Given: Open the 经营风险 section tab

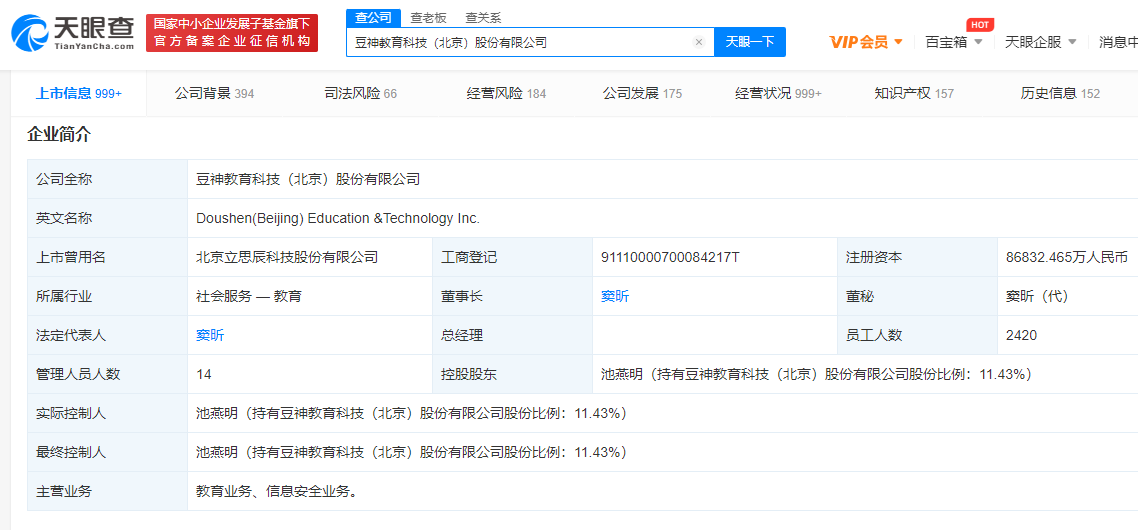Looking at the screenshot, I should (506, 93).
